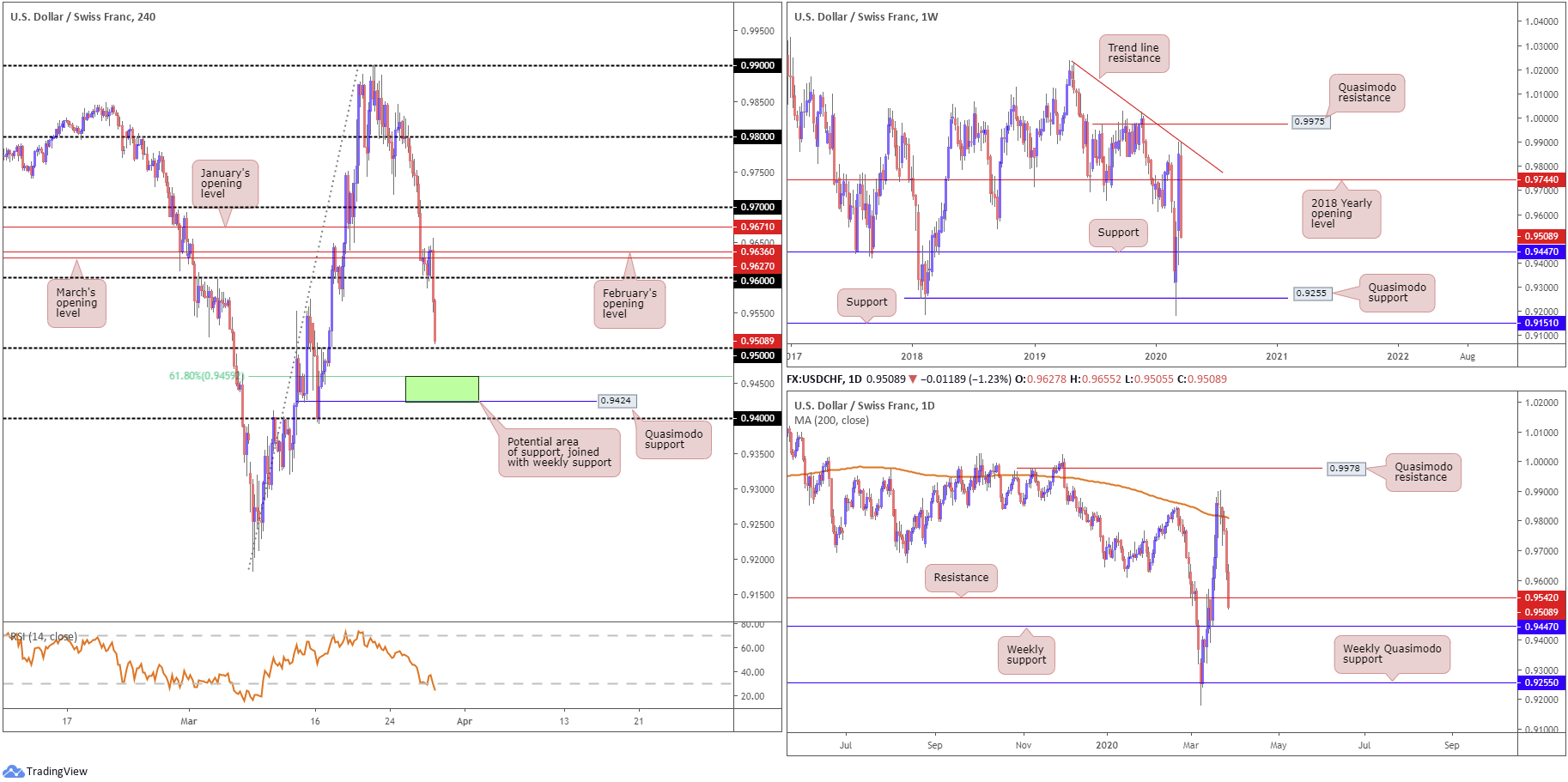Click the red 0.96710 price label

(x=757, y=227)
